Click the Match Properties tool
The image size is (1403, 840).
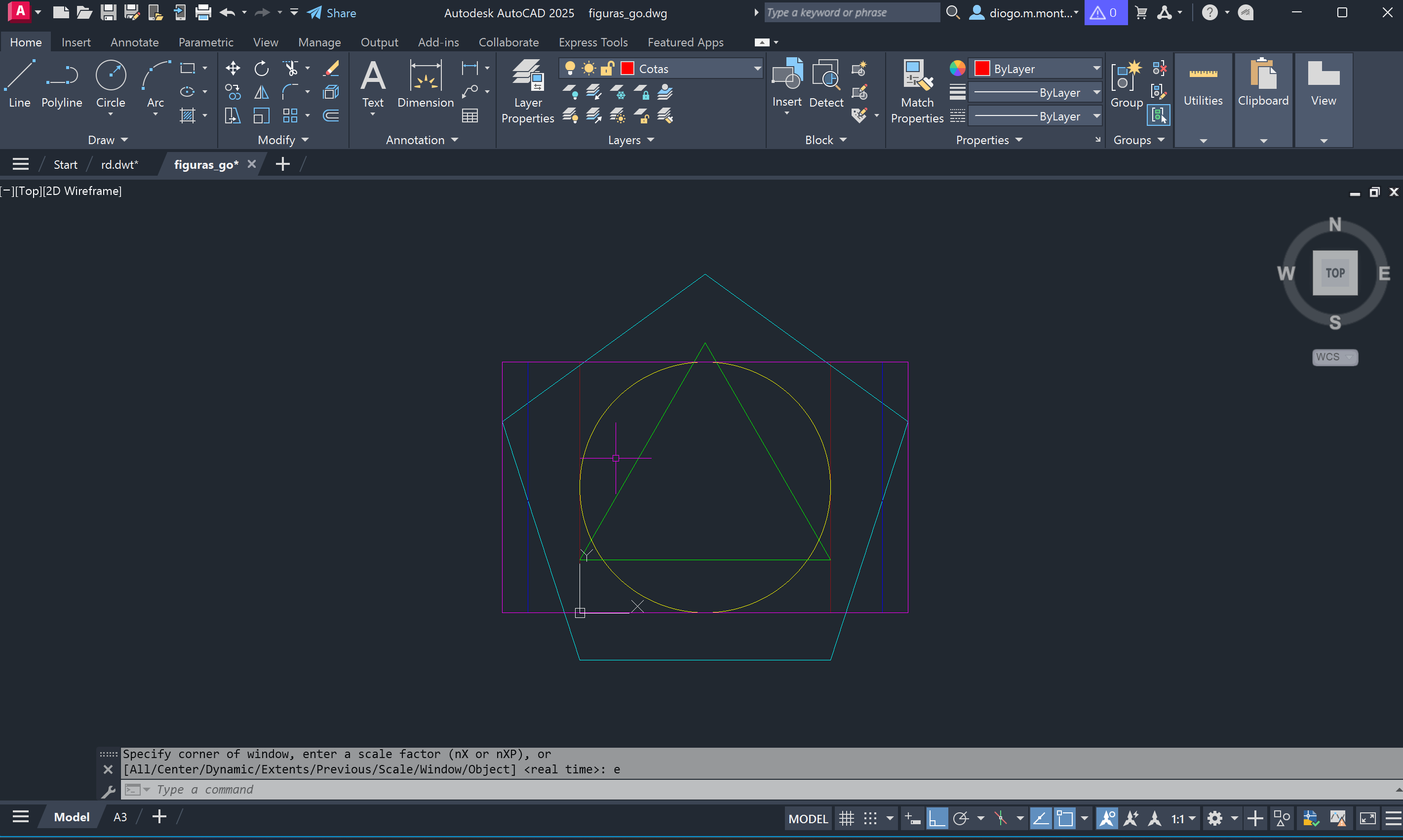(x=917, y=91)
